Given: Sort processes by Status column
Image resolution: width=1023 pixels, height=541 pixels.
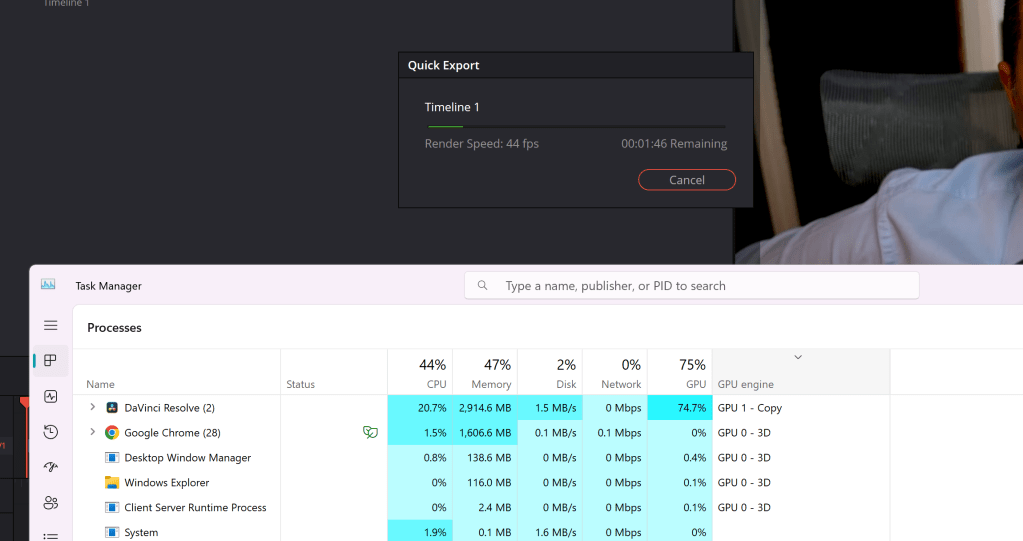Looking at the screenshot, I should pos(300,384).
